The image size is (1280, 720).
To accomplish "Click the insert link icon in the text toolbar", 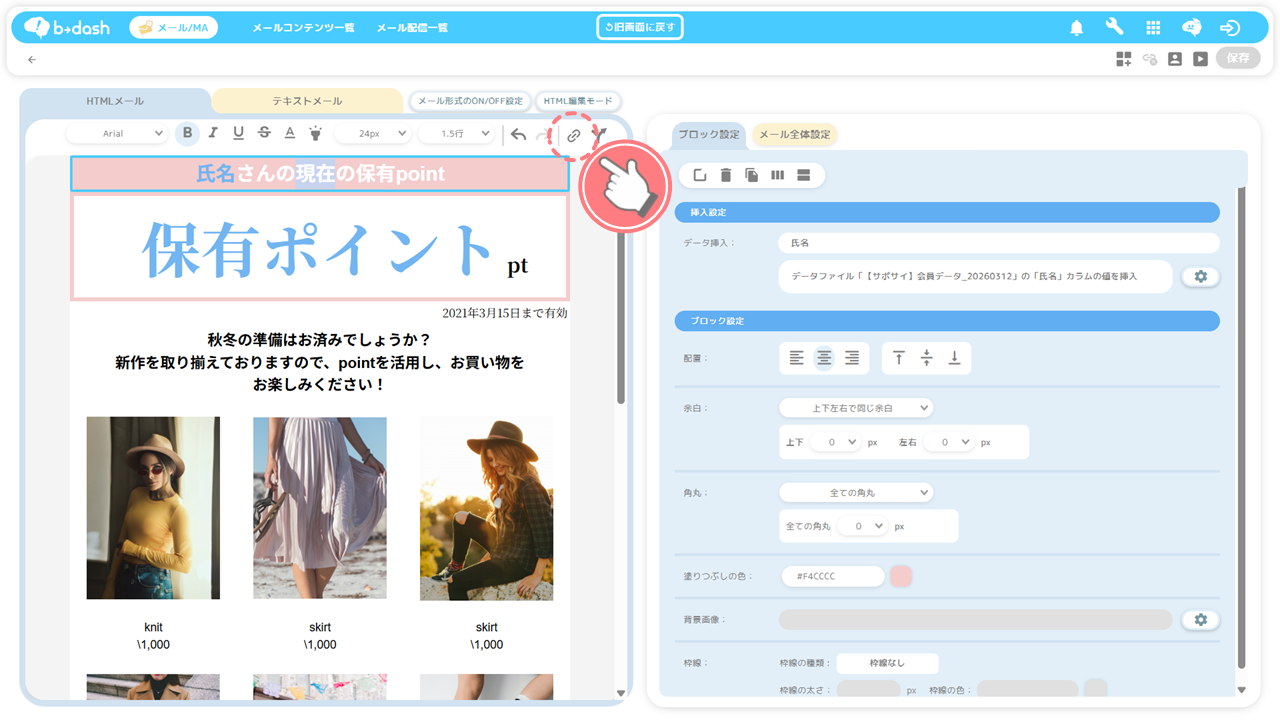I will point(573,135).
